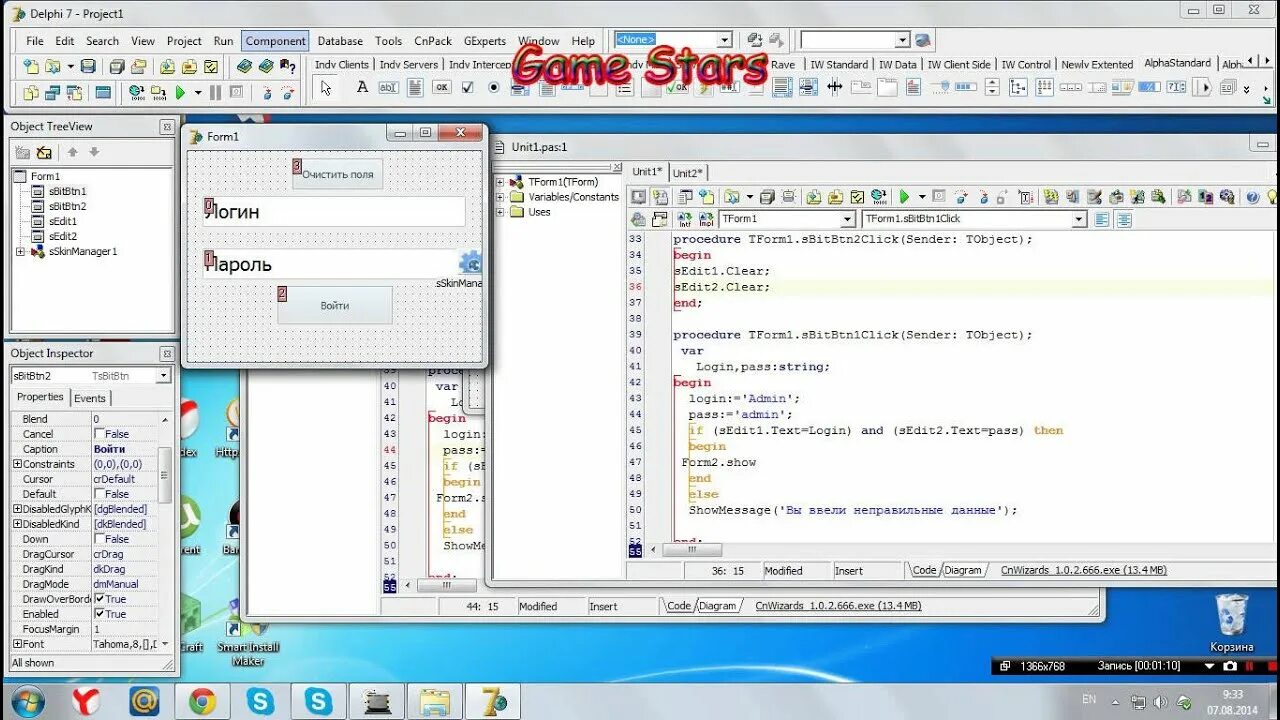Select the tree view component in palette
Image resolution: width=1280 pixels, height=720 pixels.
pyautogui.click(x=1018, y=87)
